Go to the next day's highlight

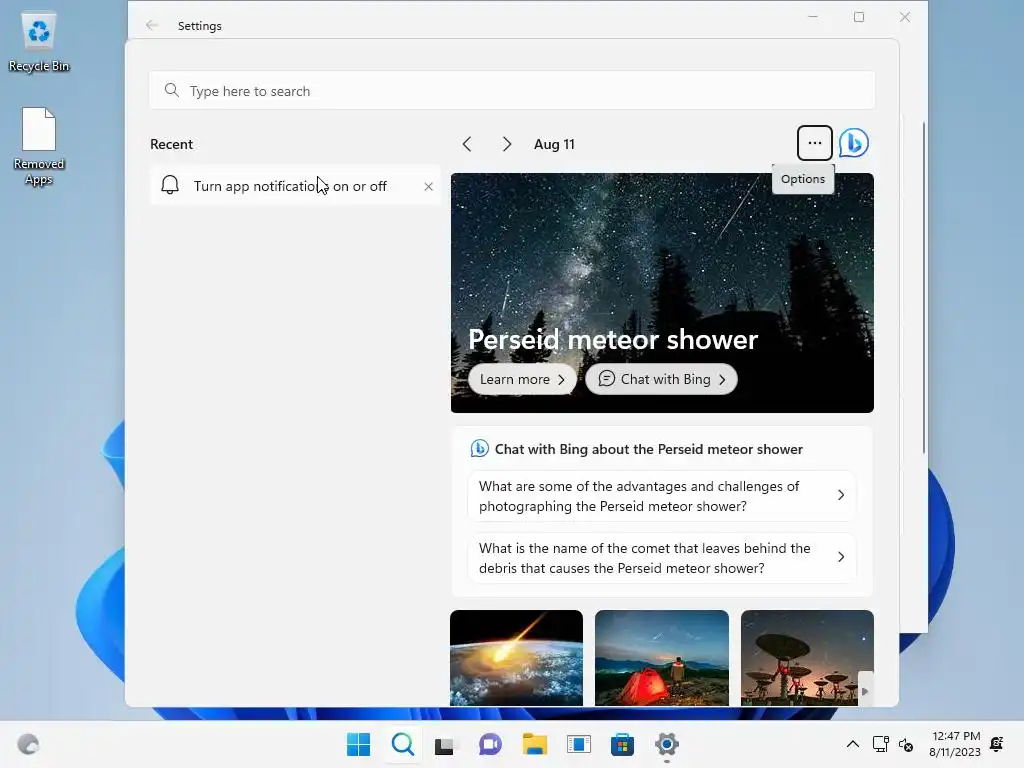[507, 144]
